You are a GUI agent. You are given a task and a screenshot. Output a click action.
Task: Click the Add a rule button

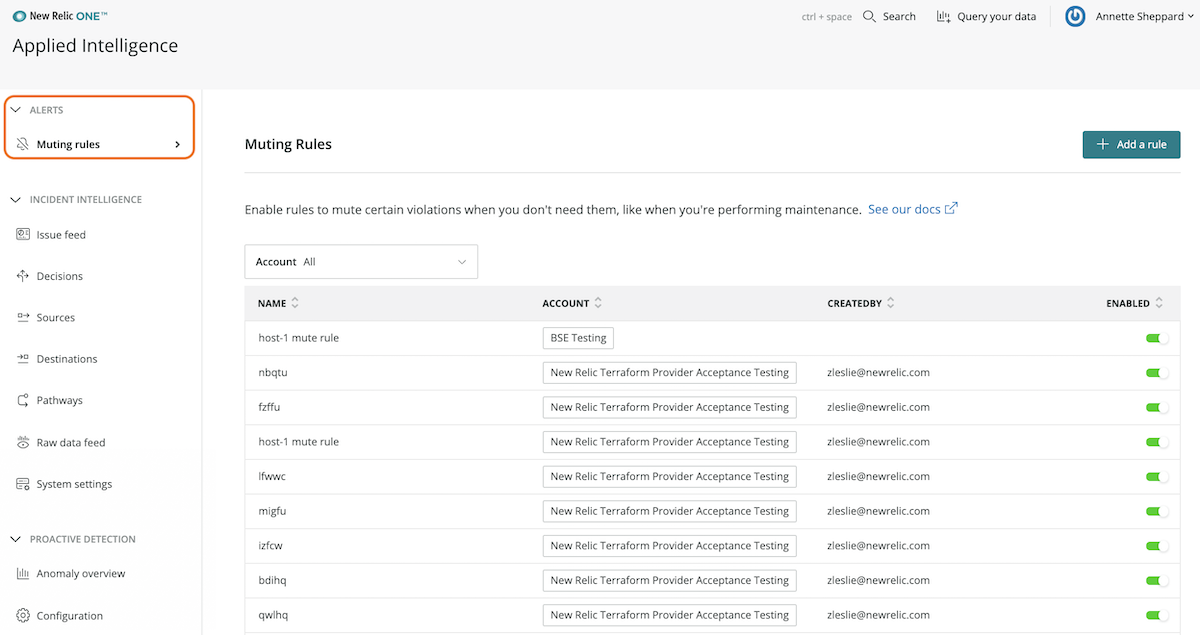click(1132, 144)
